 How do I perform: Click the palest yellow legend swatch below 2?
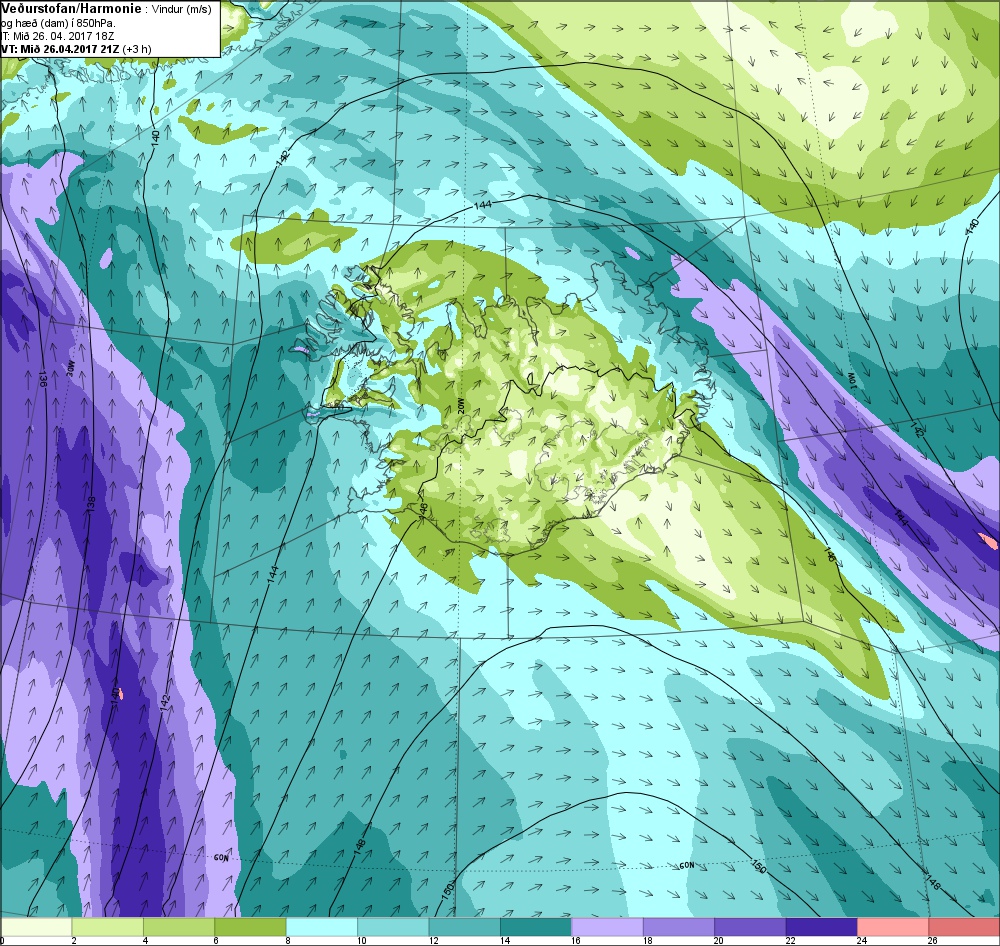pos(36,926)
